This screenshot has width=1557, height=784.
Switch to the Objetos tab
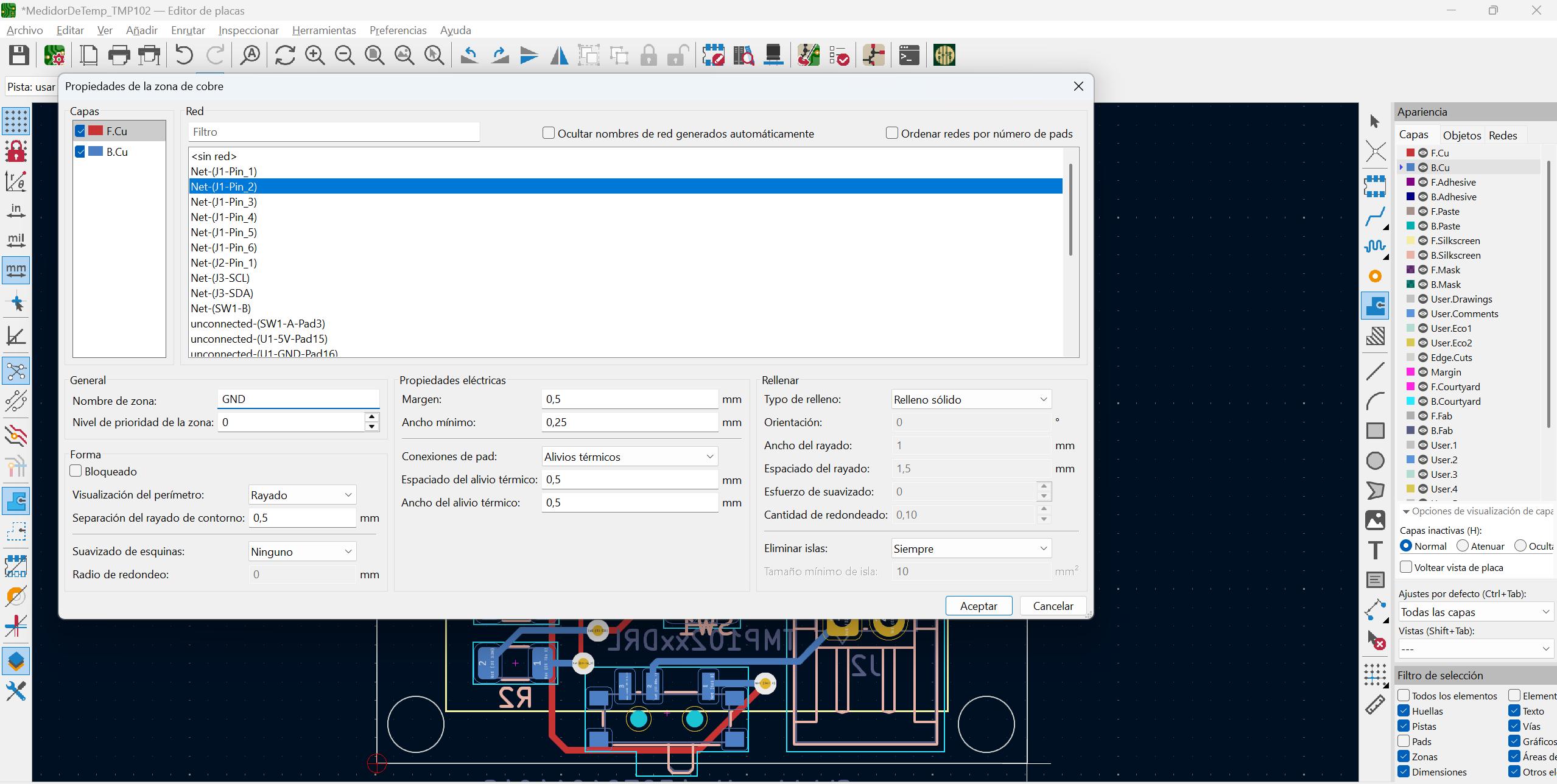coord(1461,135)
